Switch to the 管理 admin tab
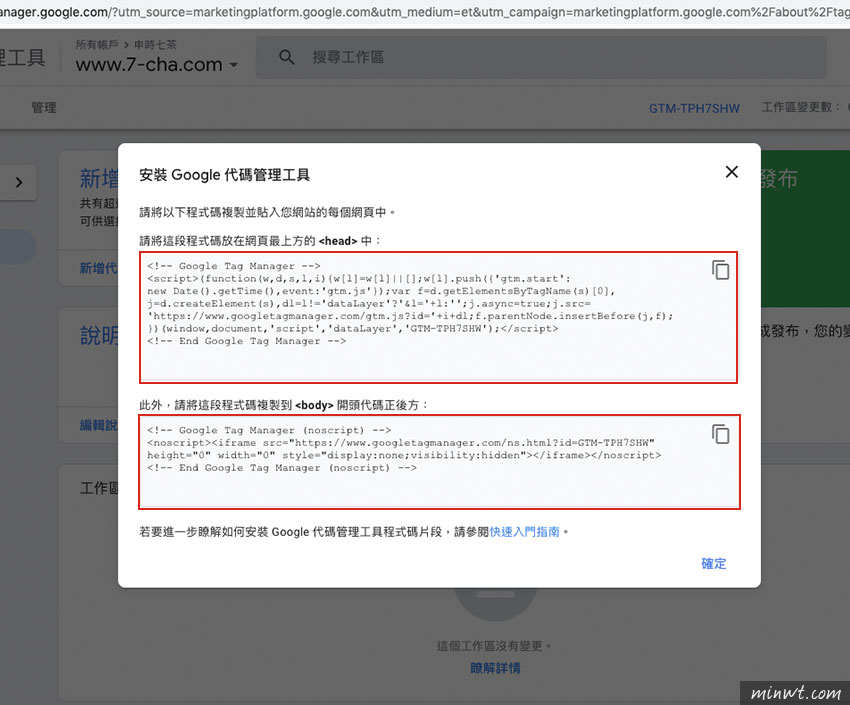This screenshot has height=705, width=850. (43, 107)
